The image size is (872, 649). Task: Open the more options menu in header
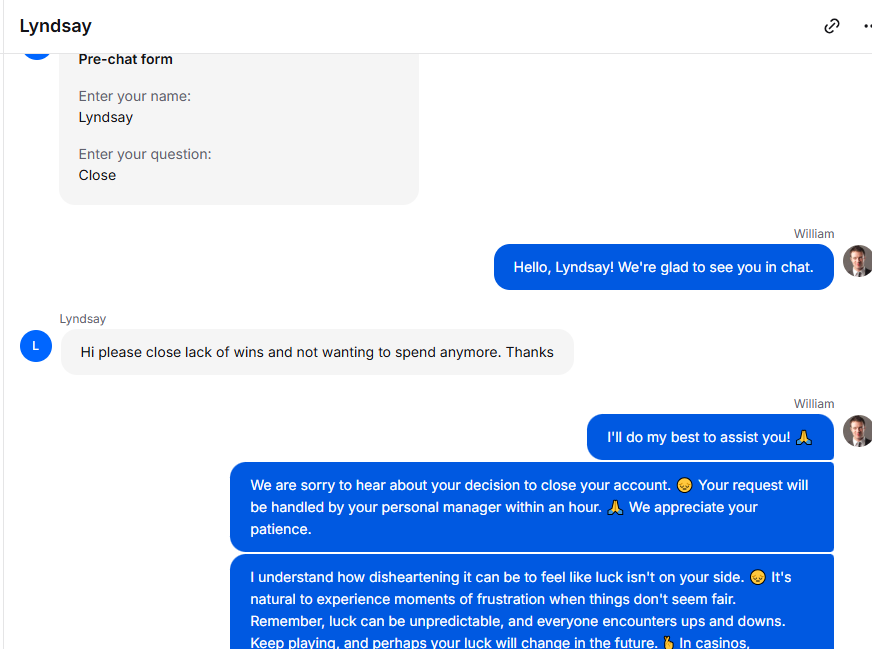[x=868, y=26]
